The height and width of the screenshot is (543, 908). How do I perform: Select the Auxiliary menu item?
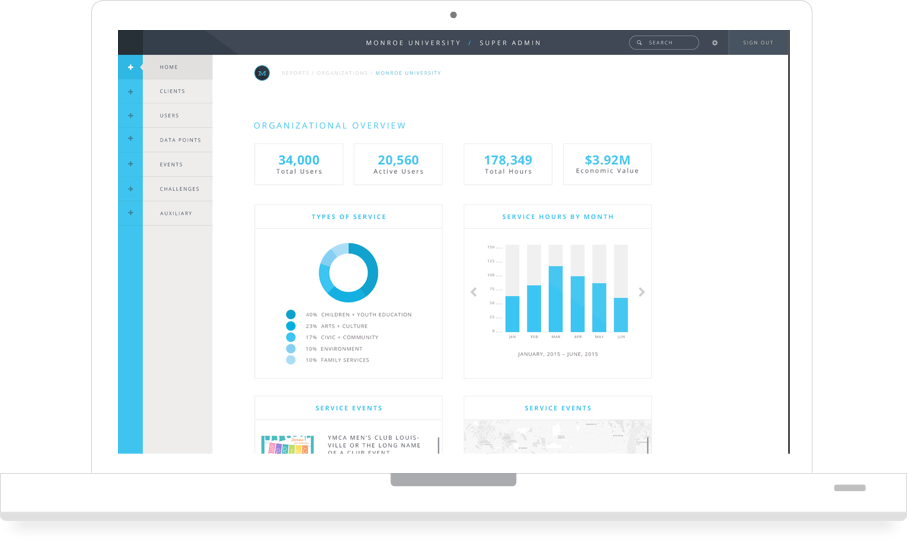coord(176,213)
